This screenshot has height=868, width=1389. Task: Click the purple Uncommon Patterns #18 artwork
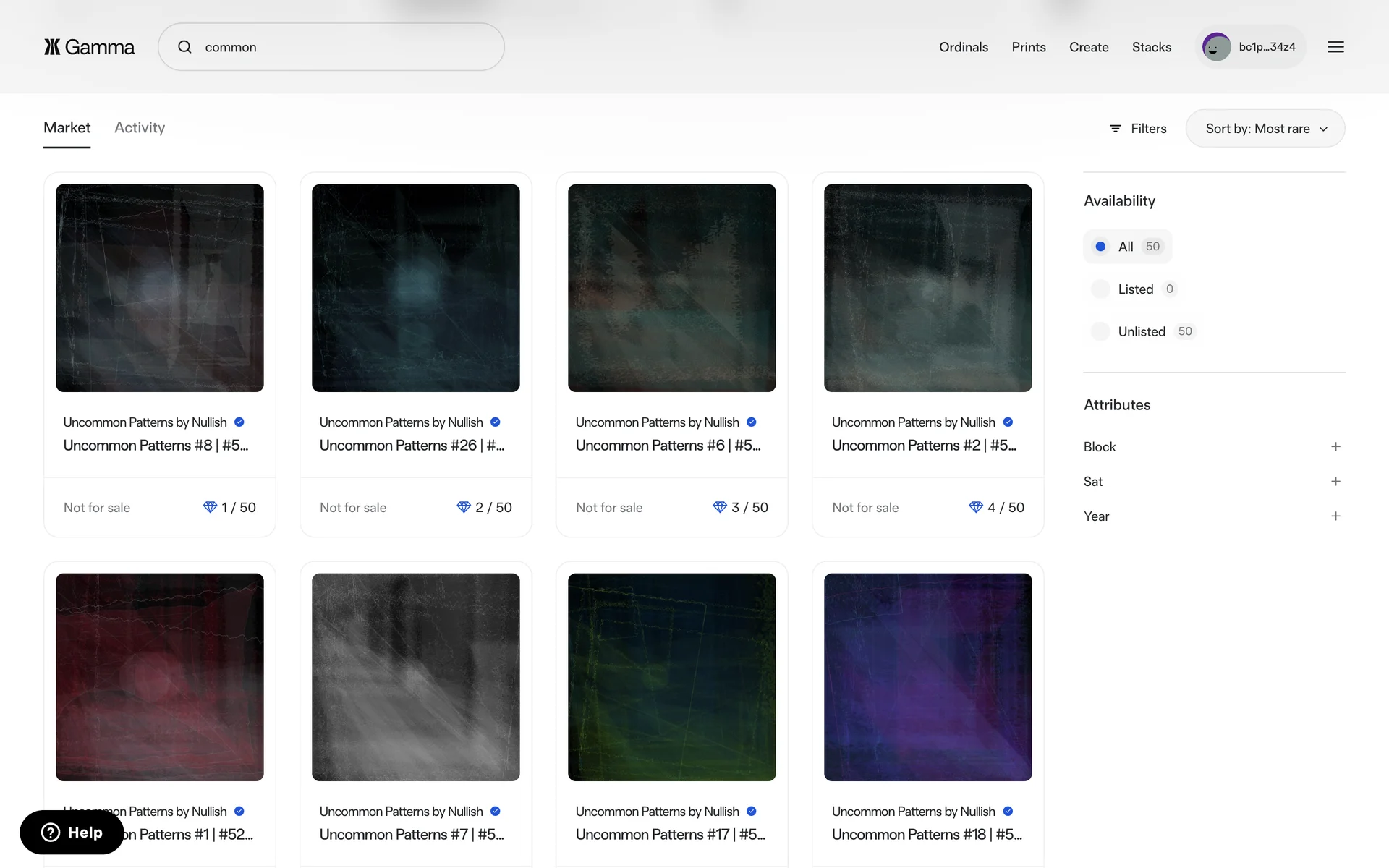[x=927, y=677]
